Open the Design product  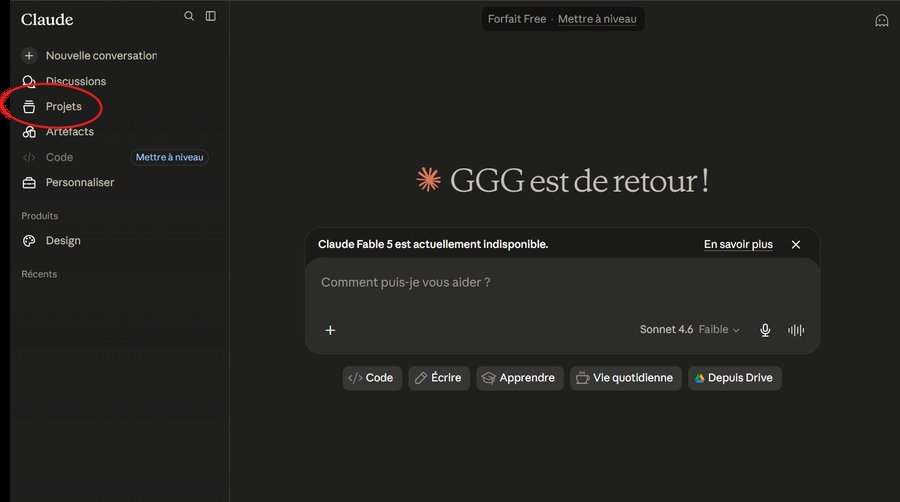(x=63, y=241)
